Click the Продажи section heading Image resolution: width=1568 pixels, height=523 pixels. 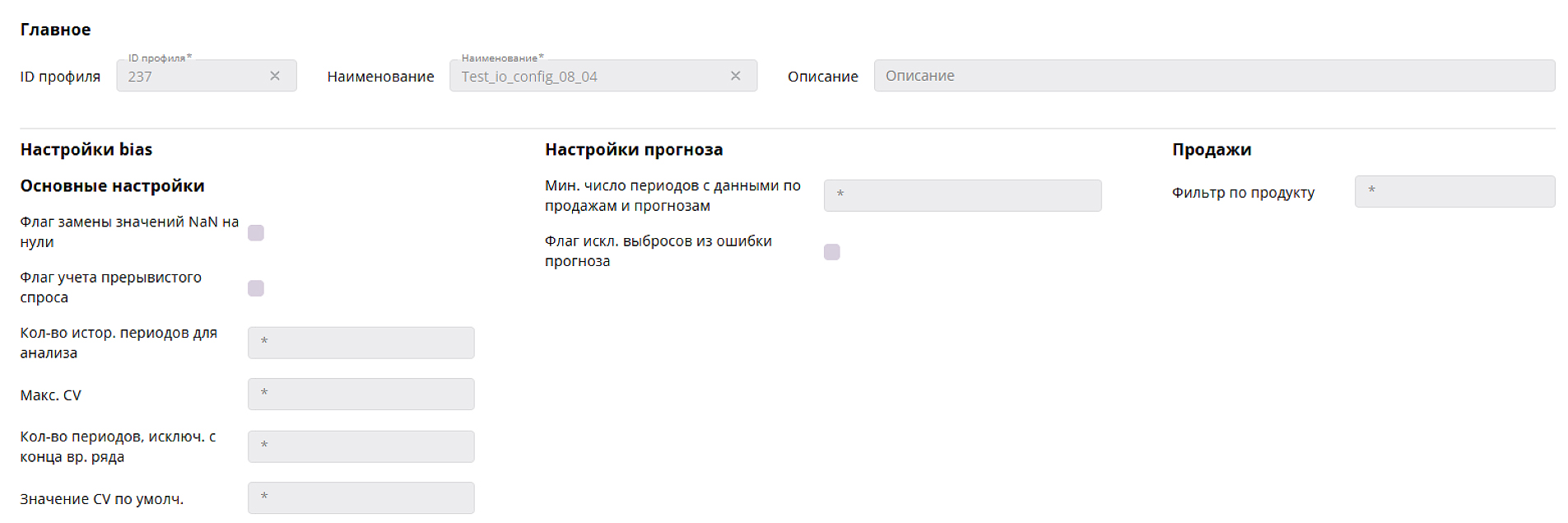point(1211,150)
